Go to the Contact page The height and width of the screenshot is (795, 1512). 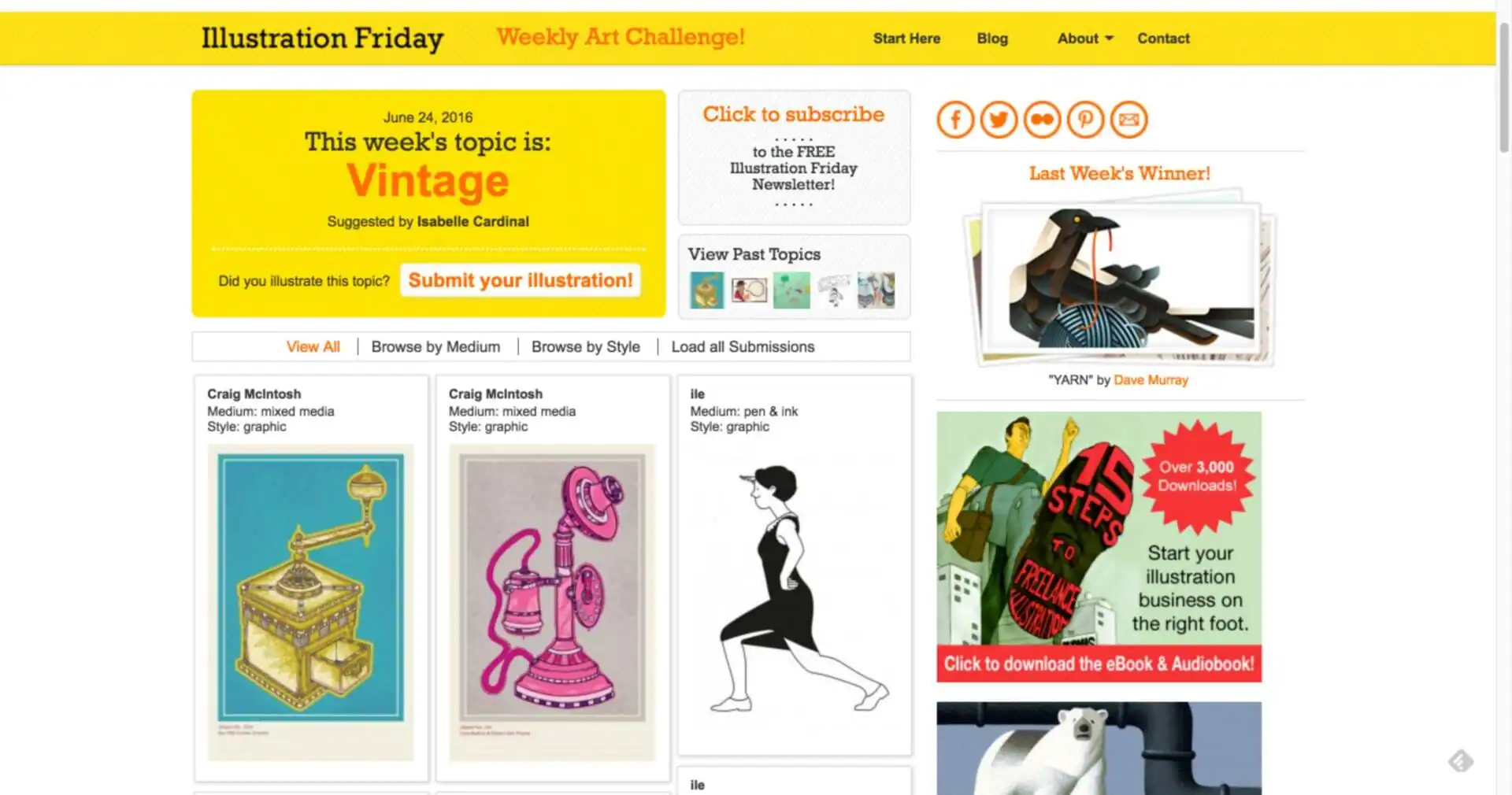coord(1163,38)
